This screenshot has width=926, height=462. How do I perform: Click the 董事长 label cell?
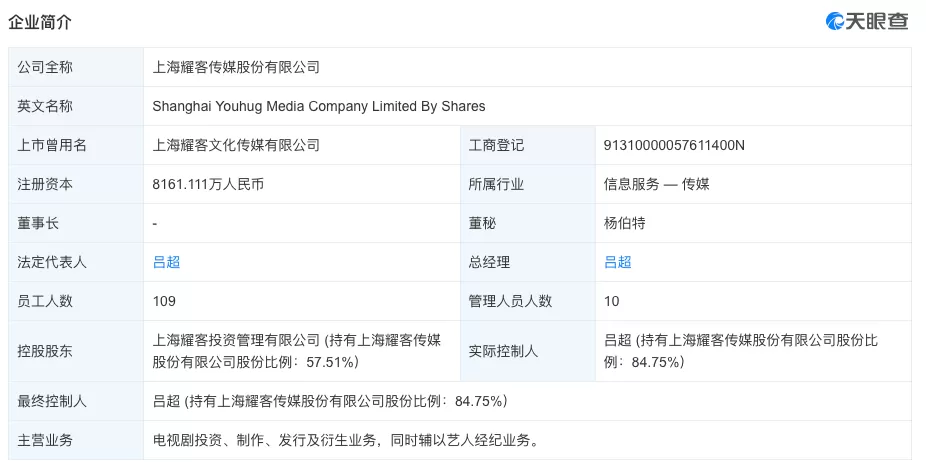click(76, 223)
